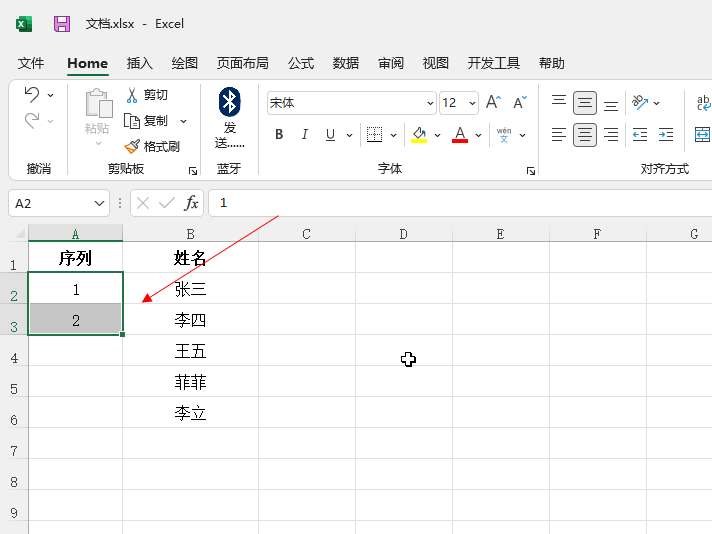Click the Redo arrow icon
The image size is (712, 534).
32,121
